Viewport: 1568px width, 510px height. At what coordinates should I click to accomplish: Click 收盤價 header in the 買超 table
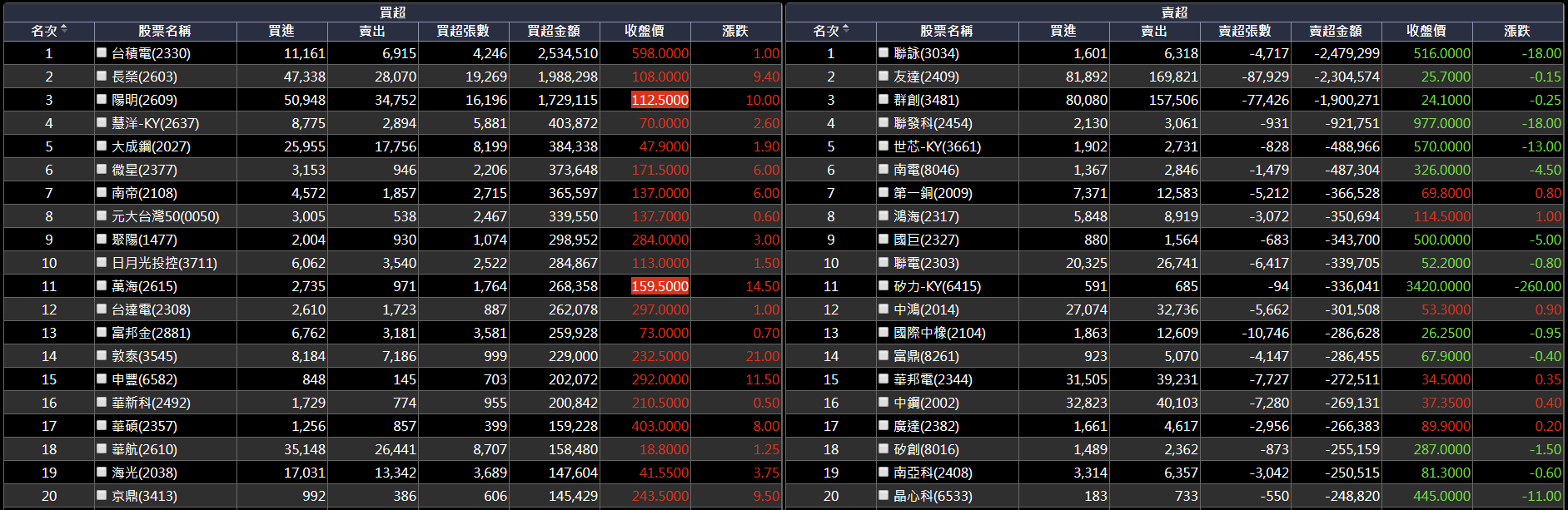point(645,31)
